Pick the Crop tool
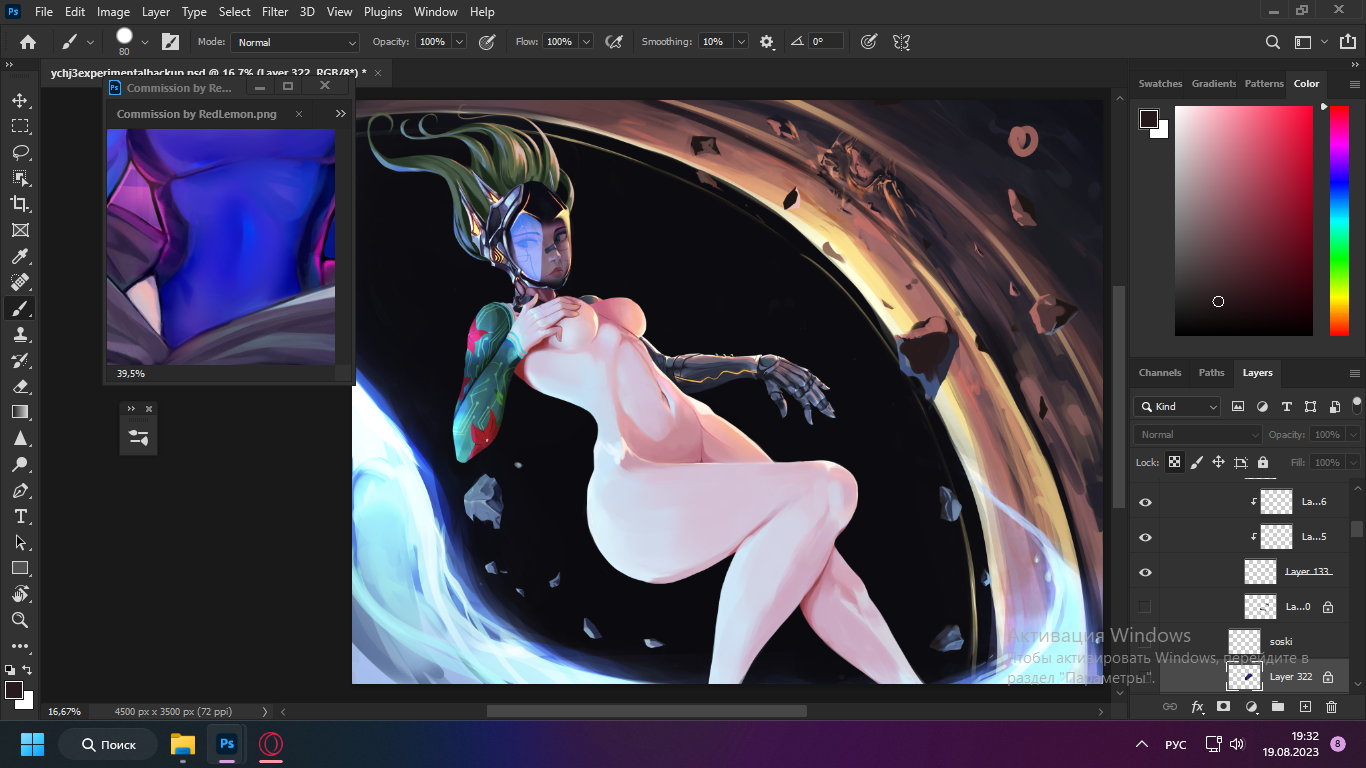This screenshot has width=1366, height=768. [x=20, y=204]
